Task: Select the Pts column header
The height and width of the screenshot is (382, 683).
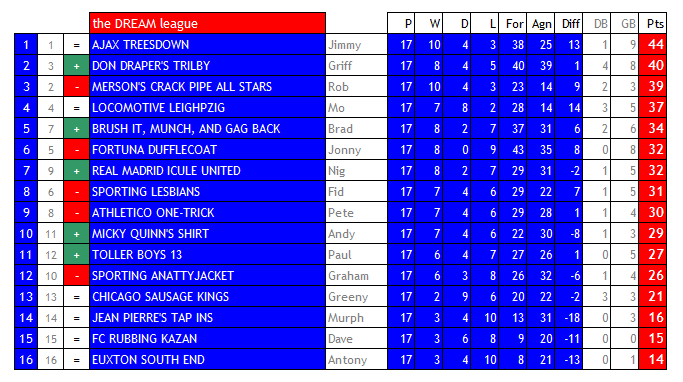Action: tap(653, 24)
